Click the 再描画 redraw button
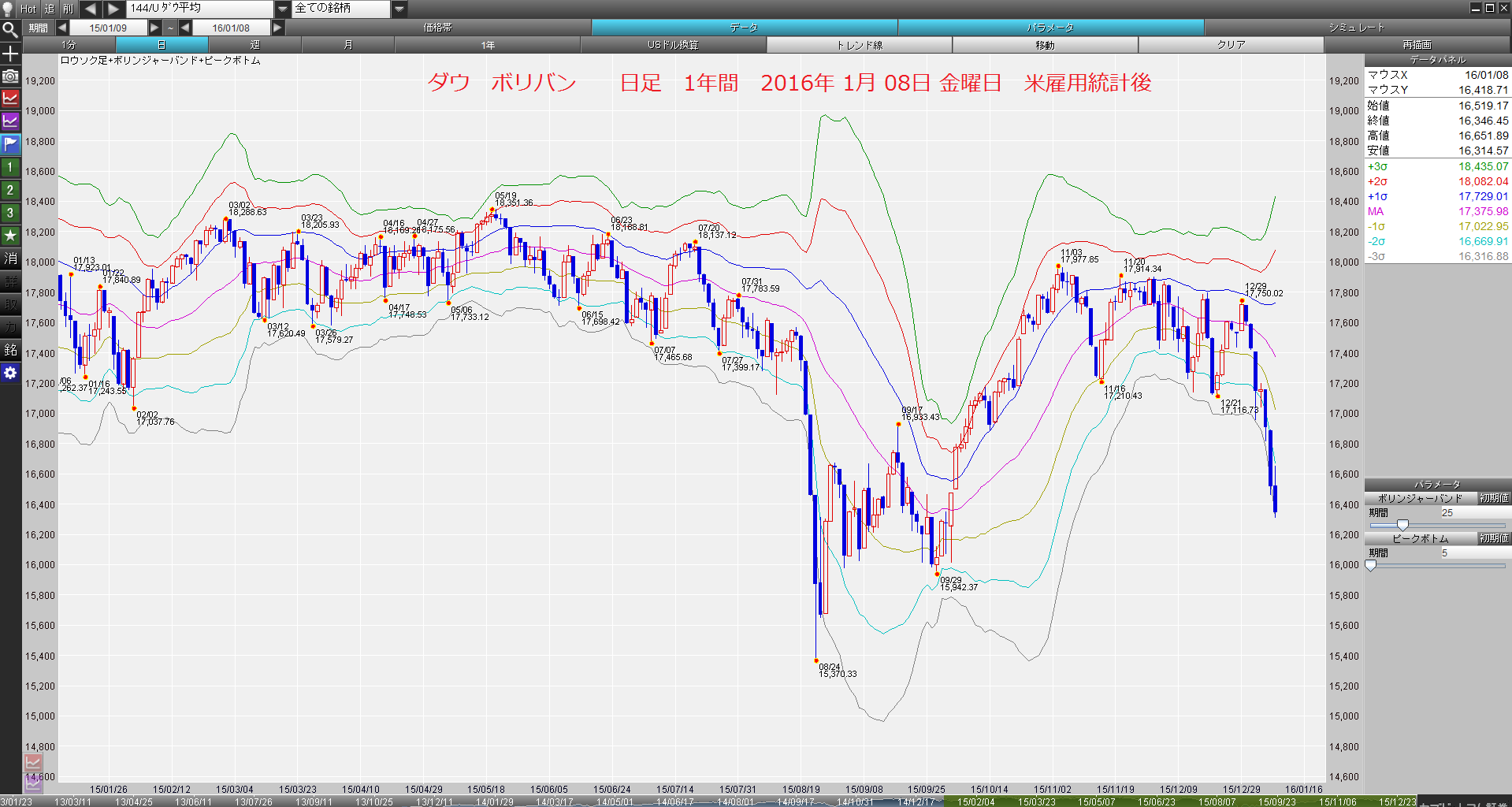Screen dimensions: 1512x807 click(1417, 45)
